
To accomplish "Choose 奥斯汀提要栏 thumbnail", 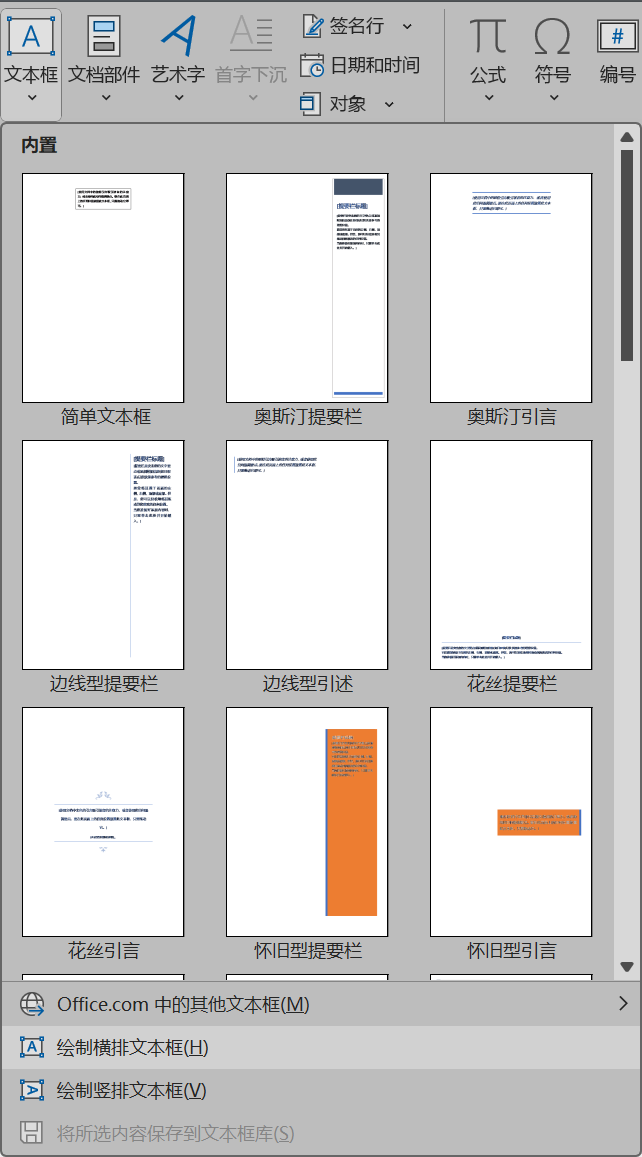I will coord(307,288).
